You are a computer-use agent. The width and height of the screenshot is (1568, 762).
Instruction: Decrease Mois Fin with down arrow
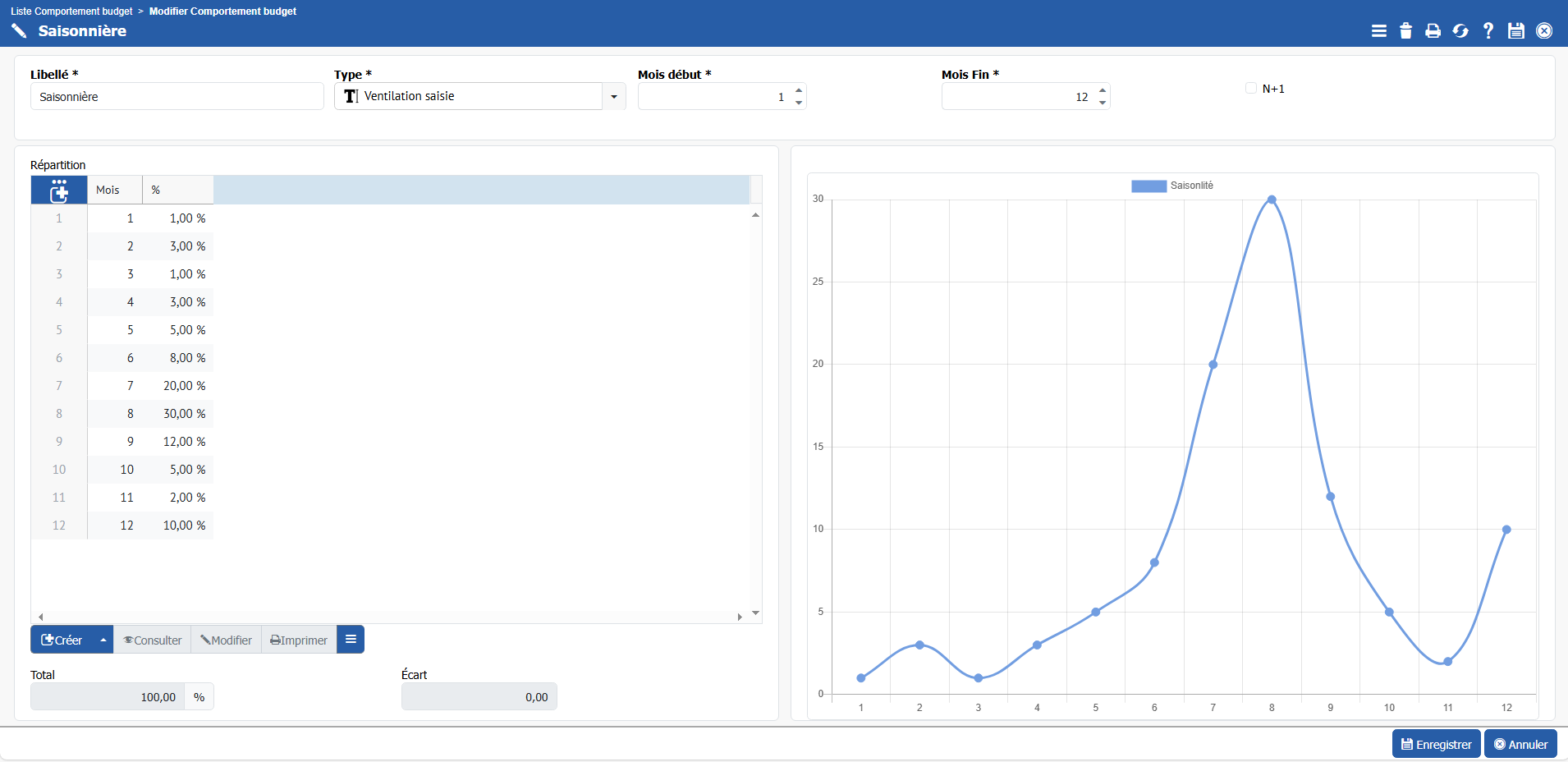[1103, 103]
